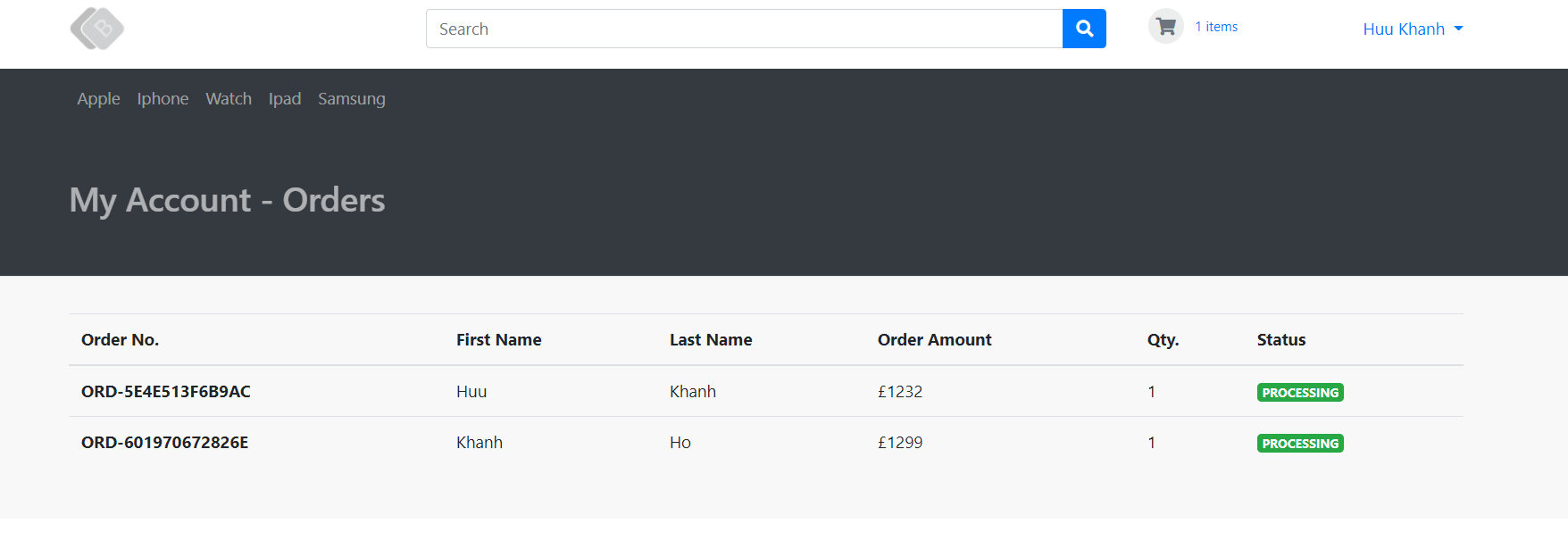Click order number ORD-601970672826E
Viewport: 1568px width, 549px height.
[164, 442]
